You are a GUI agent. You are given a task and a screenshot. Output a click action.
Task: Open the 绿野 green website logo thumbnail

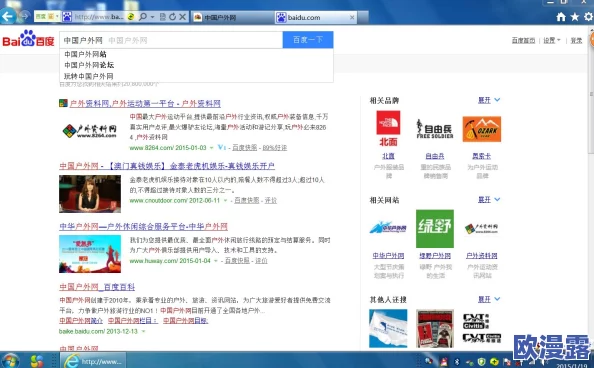[x=435, y=229]
